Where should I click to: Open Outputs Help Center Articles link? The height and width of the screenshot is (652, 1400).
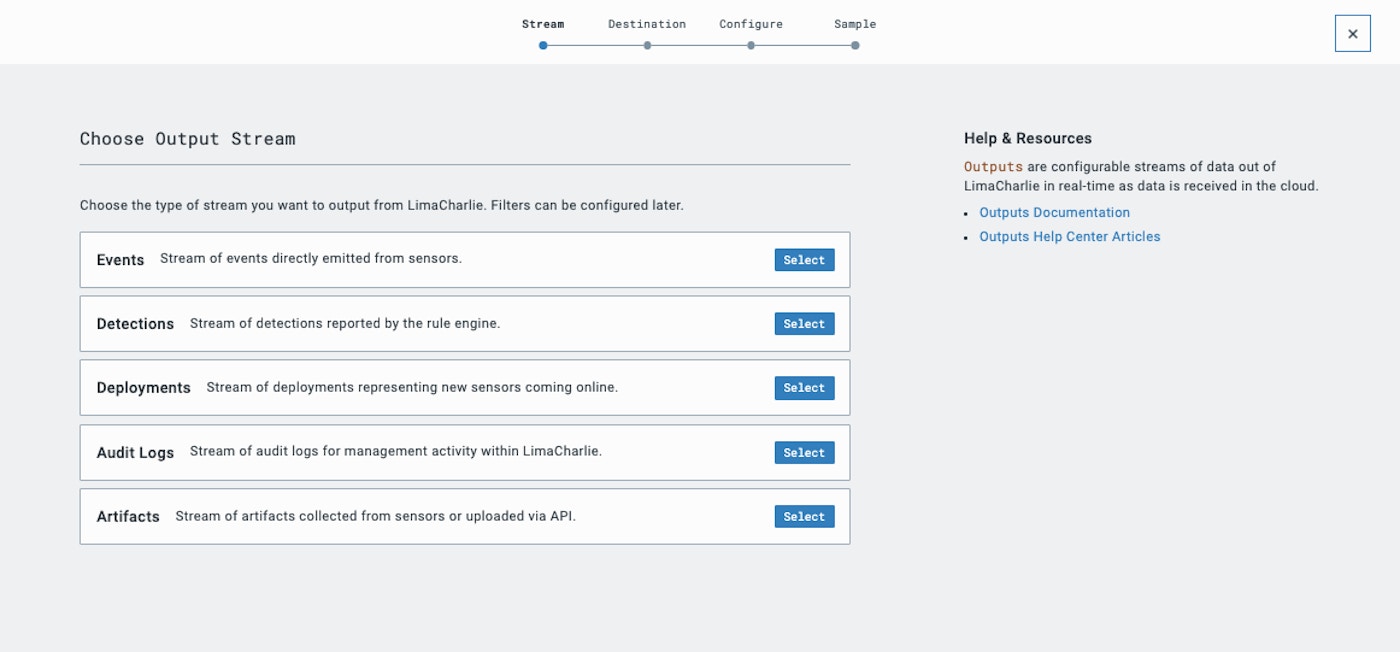[x=1069, y=237]
